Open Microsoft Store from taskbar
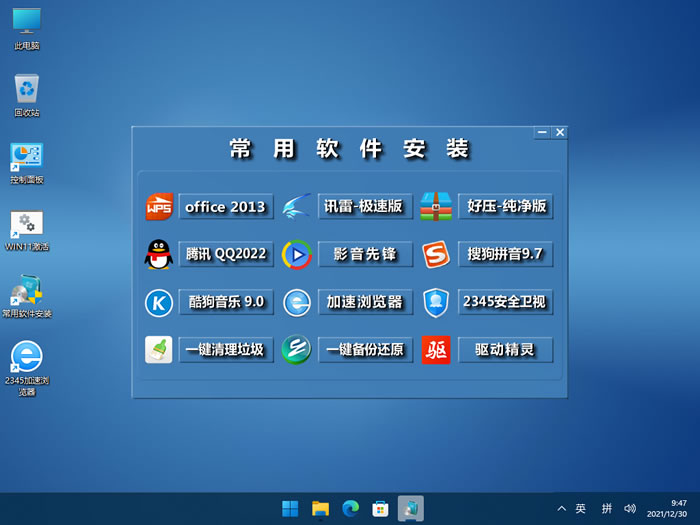 [380, 508]
